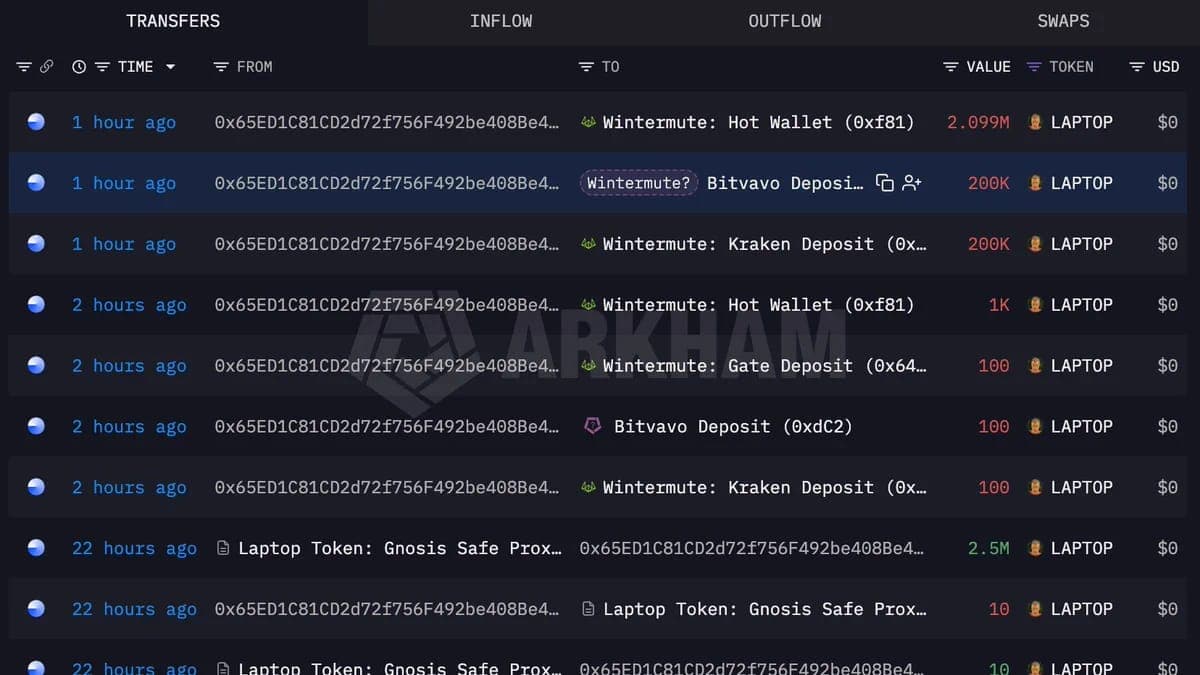Click the LAPTOP token icon in the 2.5M row
Image resolution: width=1200 pixels, height=675 pixels.
1036,548
